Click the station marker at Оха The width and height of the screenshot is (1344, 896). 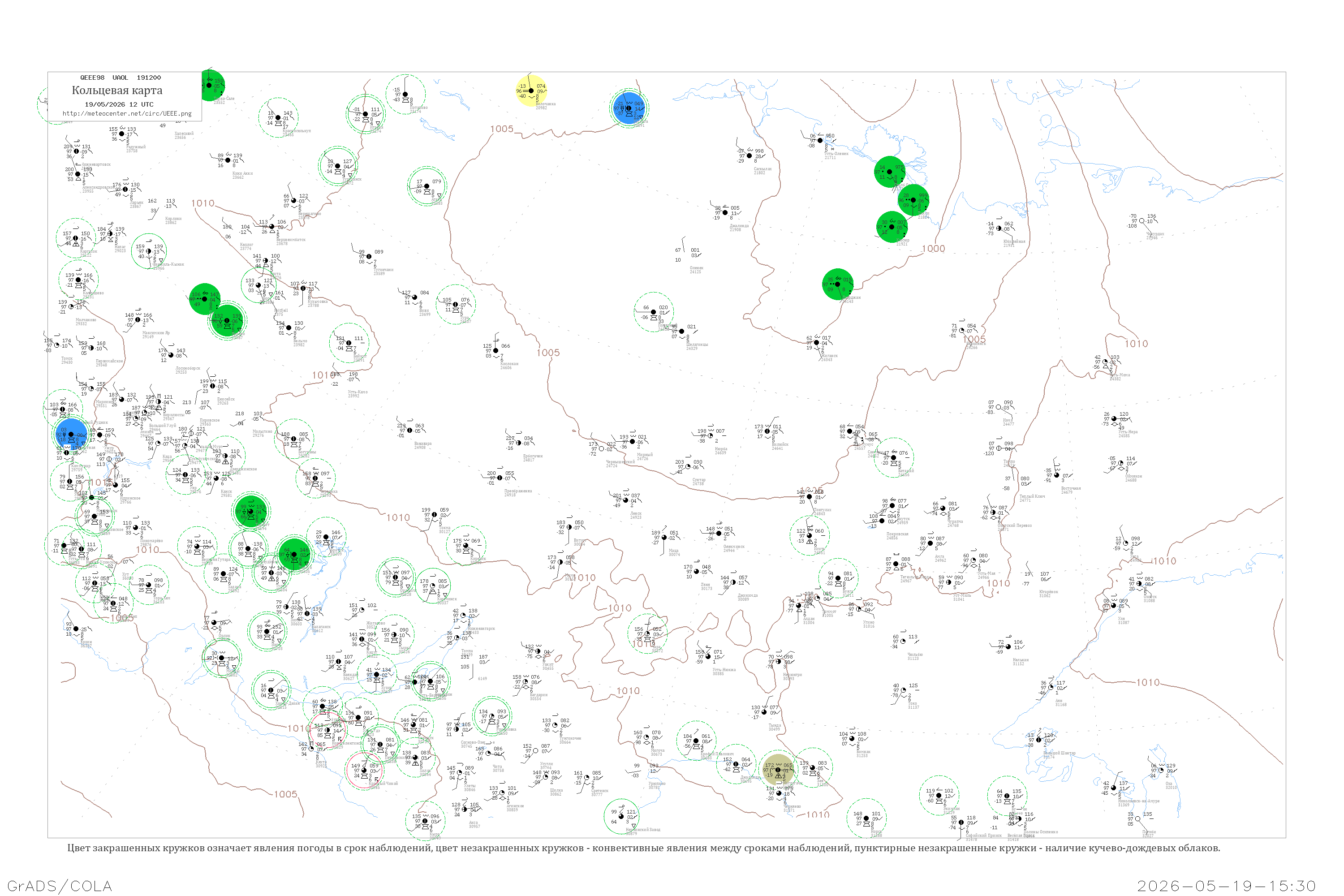[x=1161, y=770]
